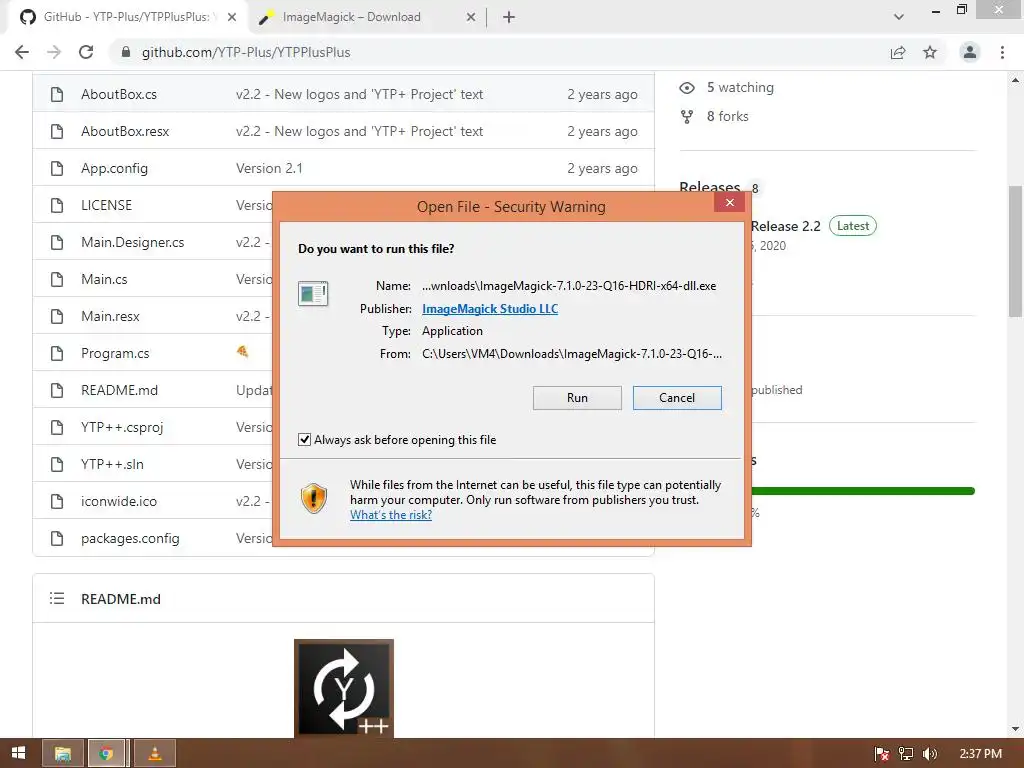Open VLC media player from the taskbar
The image size is (1024, 768).
pos(155,754)
